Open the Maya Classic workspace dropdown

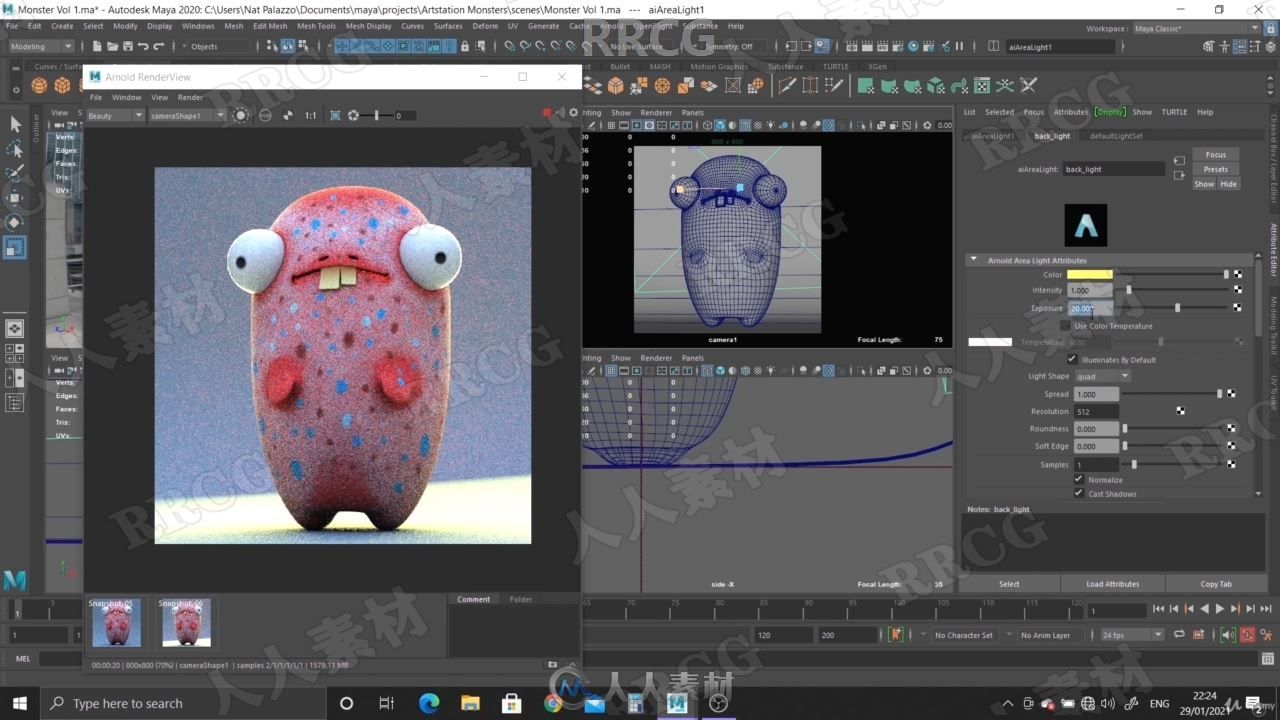pos(1195,28)
